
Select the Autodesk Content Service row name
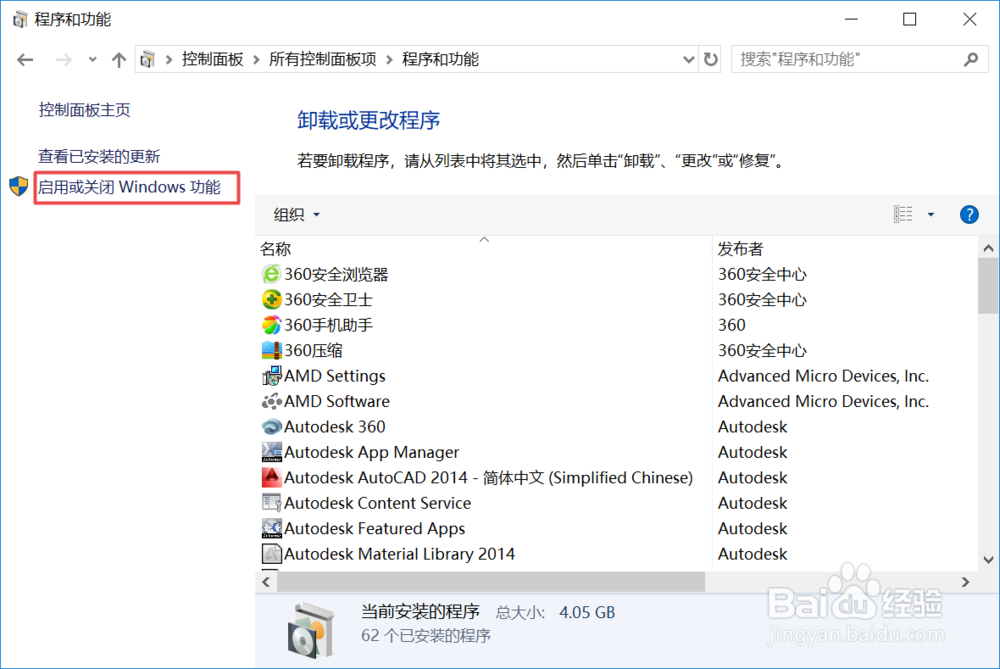377,503
